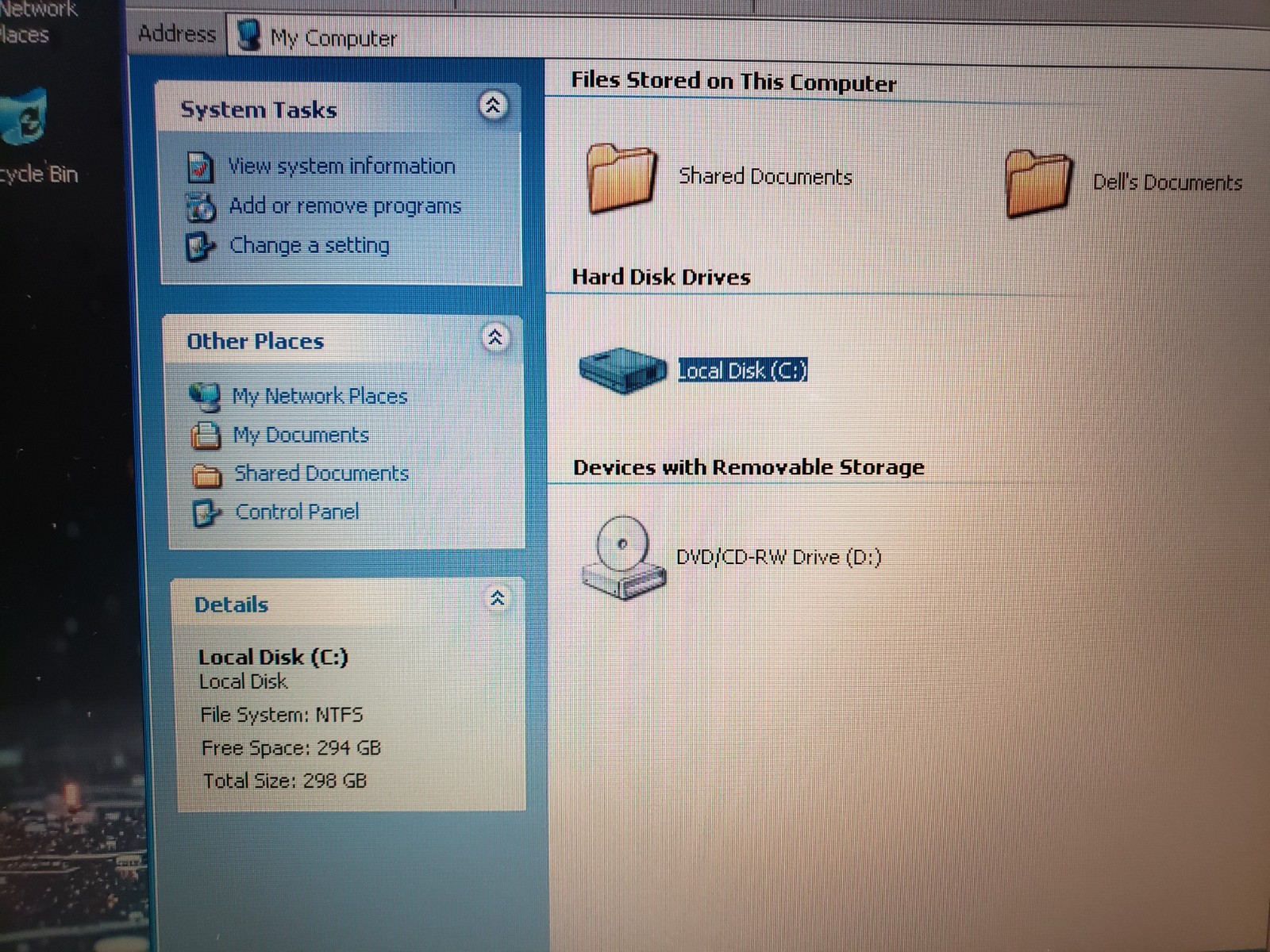
Task: Click the Local Disk (C:) highlighted label
Action: (742, 370)
